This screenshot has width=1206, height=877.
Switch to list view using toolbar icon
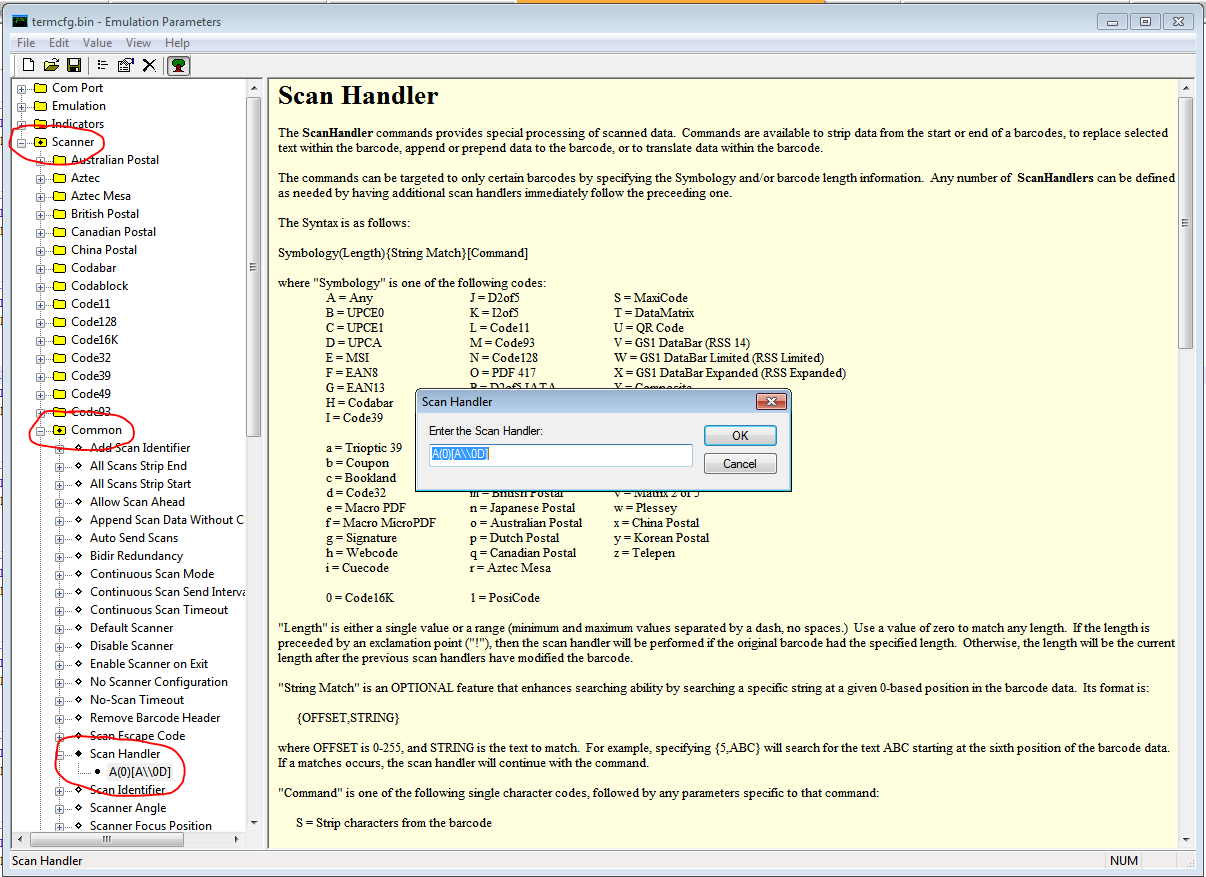click(x=102, y=64)
